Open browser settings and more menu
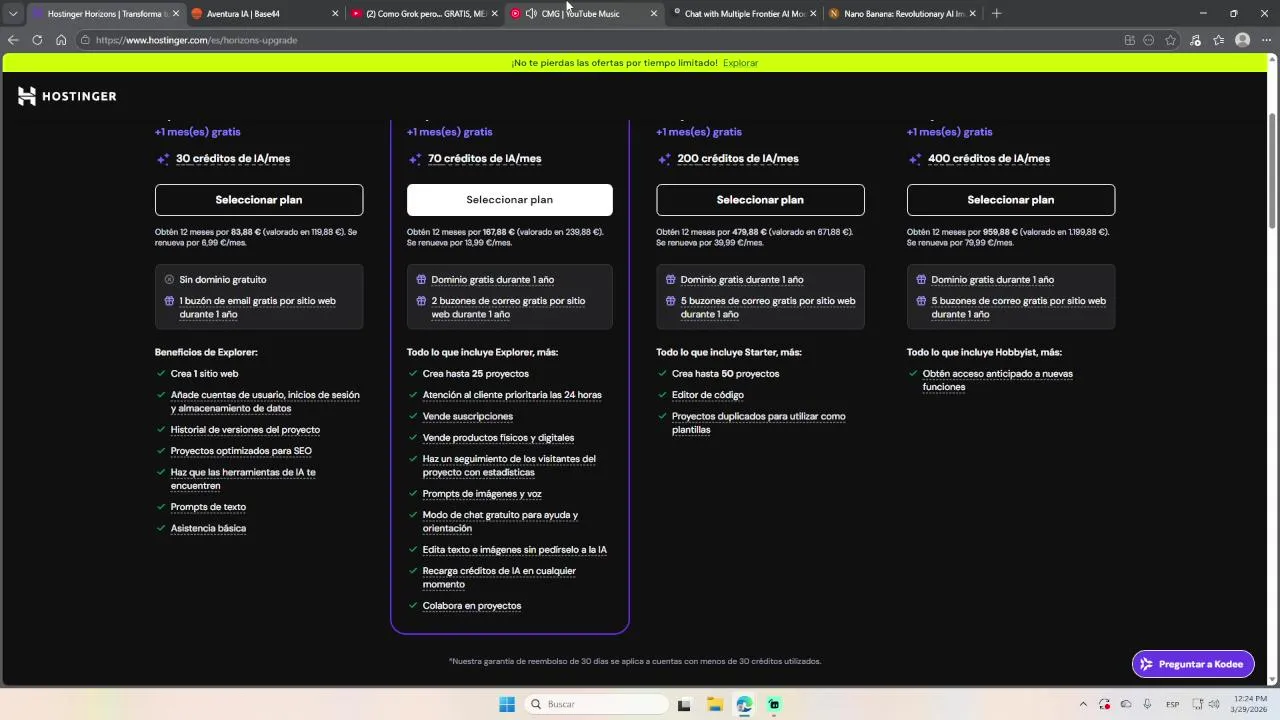Screen dimensions: 1280x720 click(x=1267, y=40)
